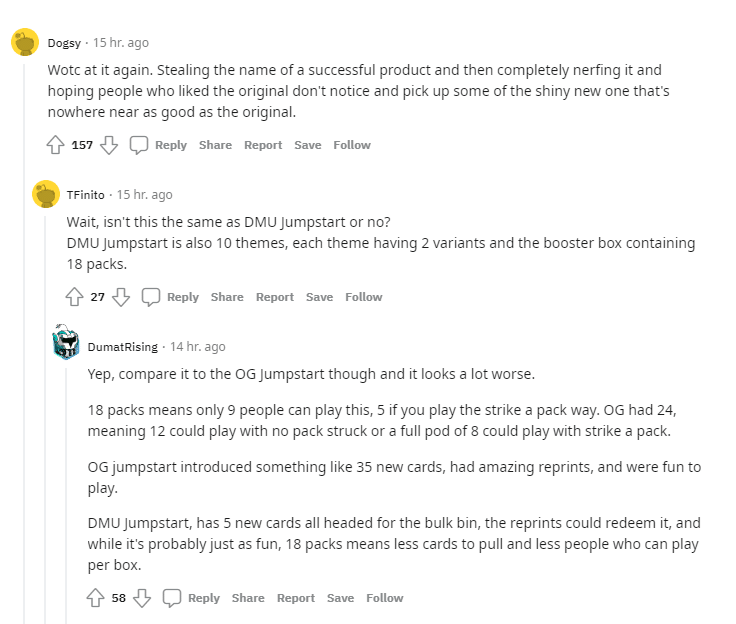The height and width of the screenshot is (624, 736).
Task: Upvote DumatRising's comment
Action: [x=96, y=598]
